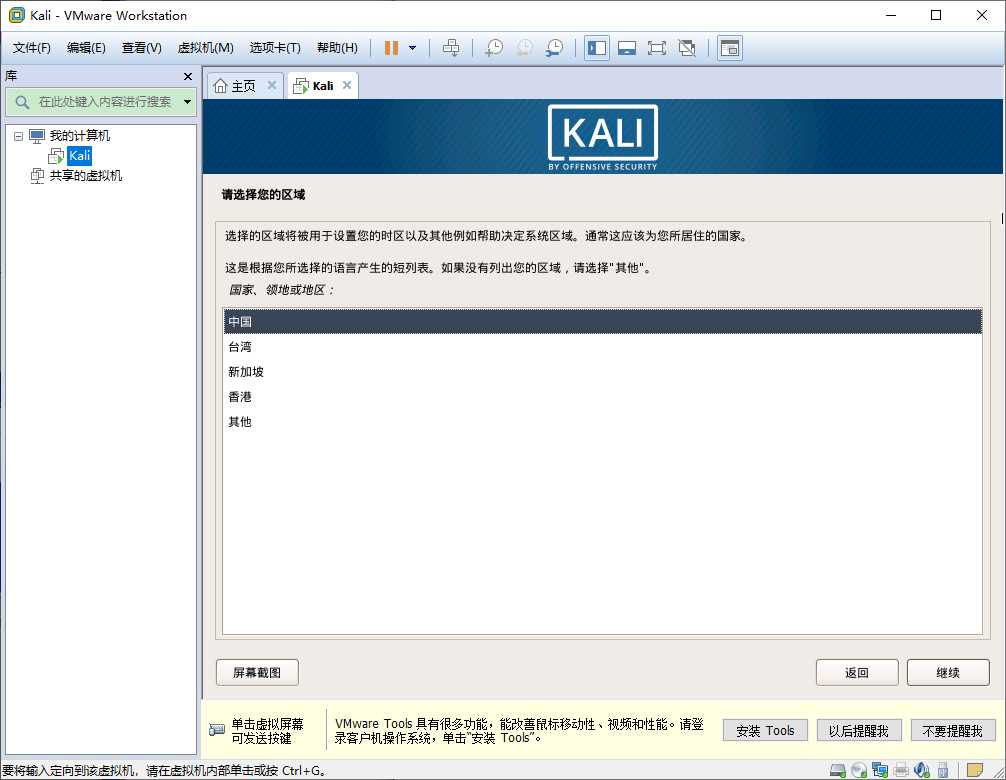
Task: Click the console view icon
Action: click(729, 48)
